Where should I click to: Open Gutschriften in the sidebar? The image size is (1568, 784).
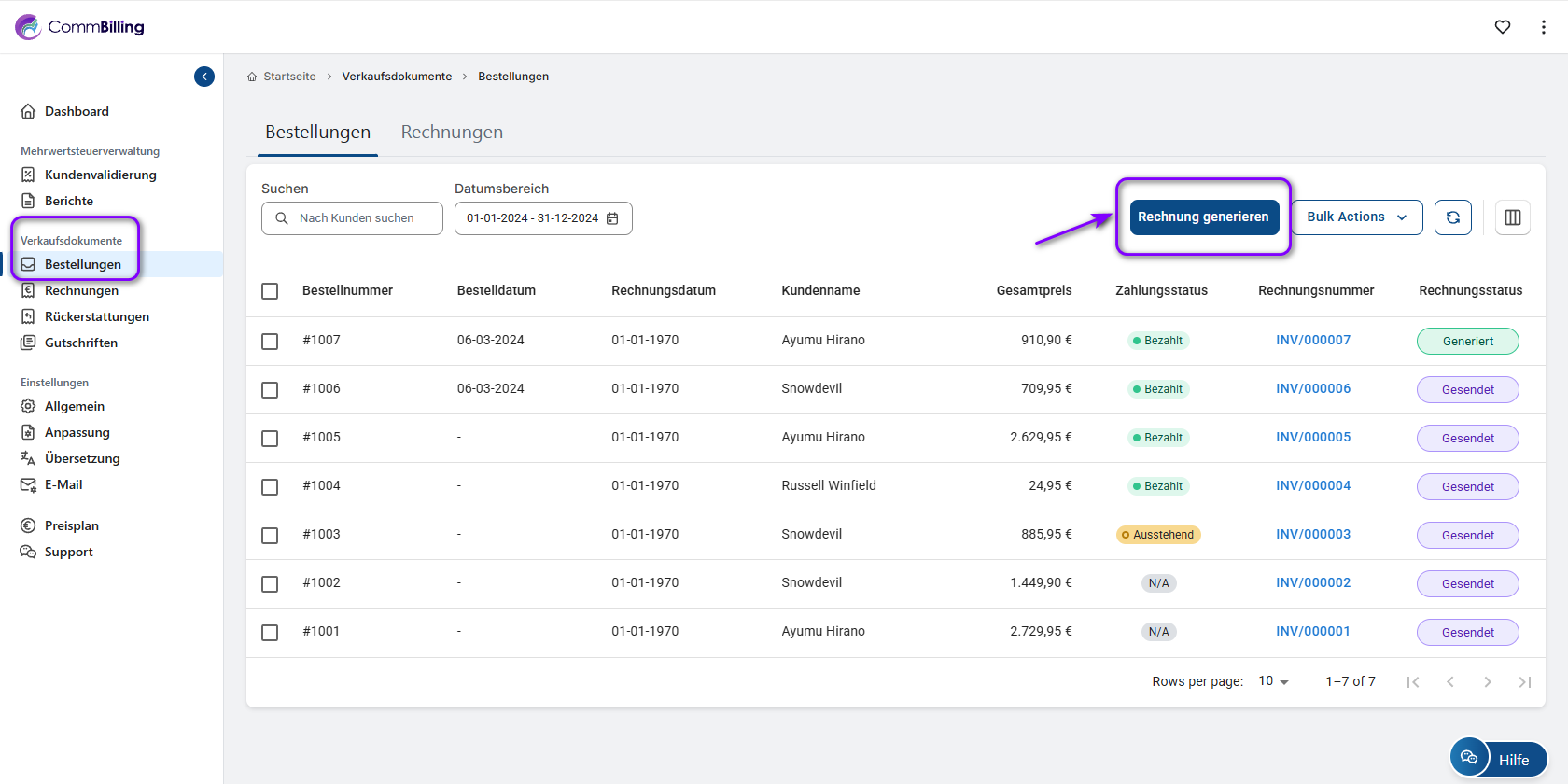tap(81, 343)
